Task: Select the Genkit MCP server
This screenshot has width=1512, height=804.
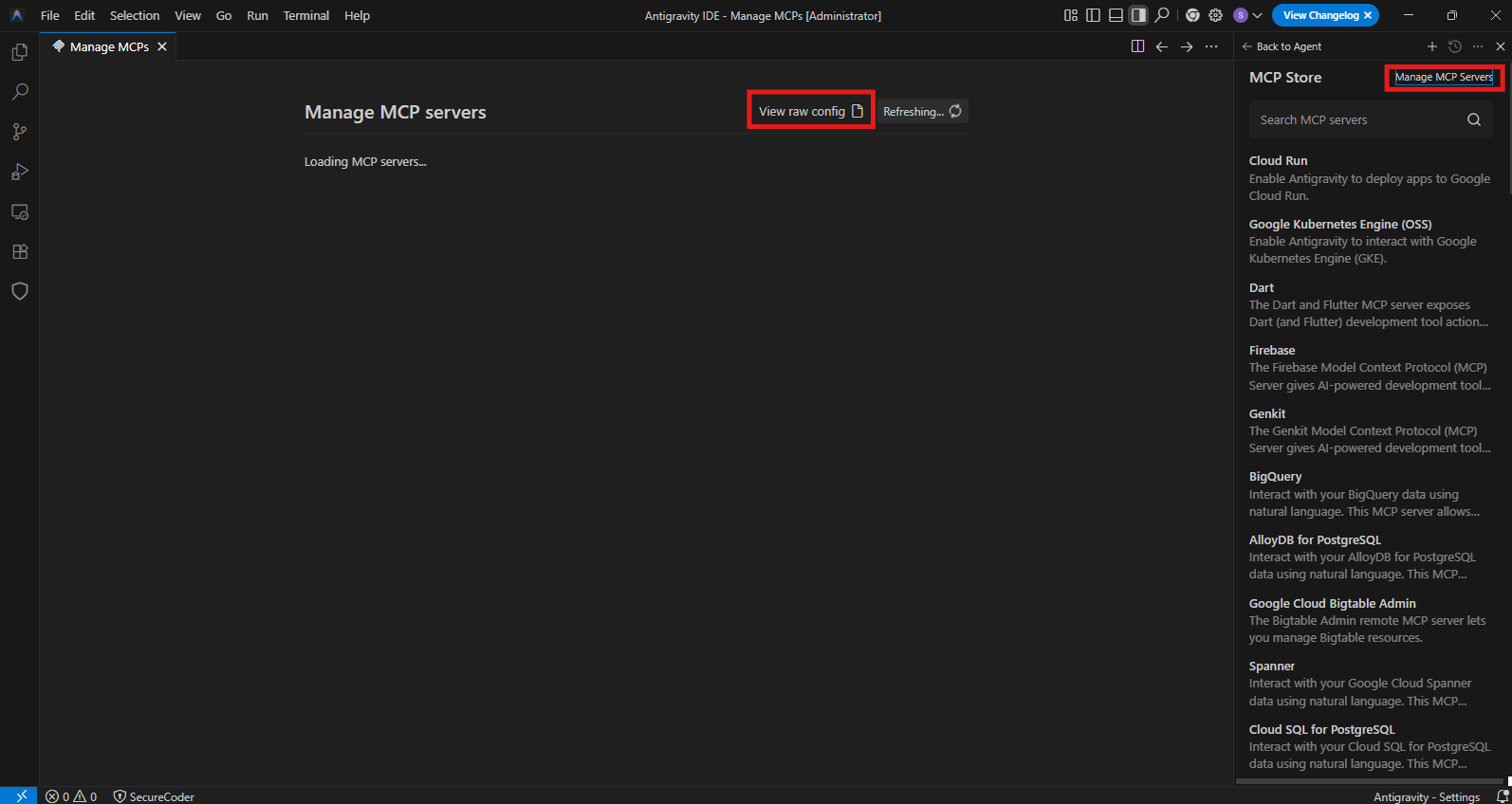Action: coord(1371,430)
